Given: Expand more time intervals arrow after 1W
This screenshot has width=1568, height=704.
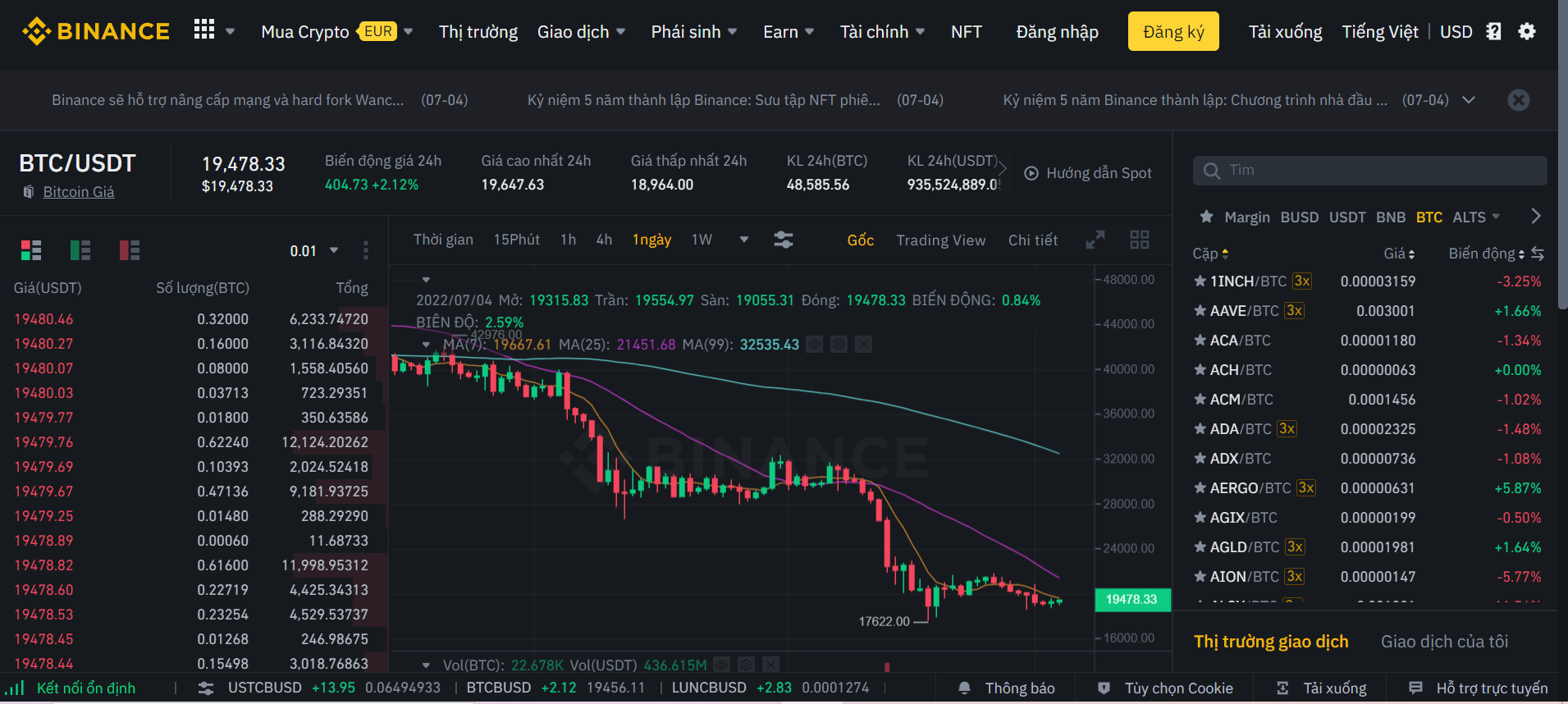Looking at the screenshot, I should pyautogui.click(x=744, y=240).
